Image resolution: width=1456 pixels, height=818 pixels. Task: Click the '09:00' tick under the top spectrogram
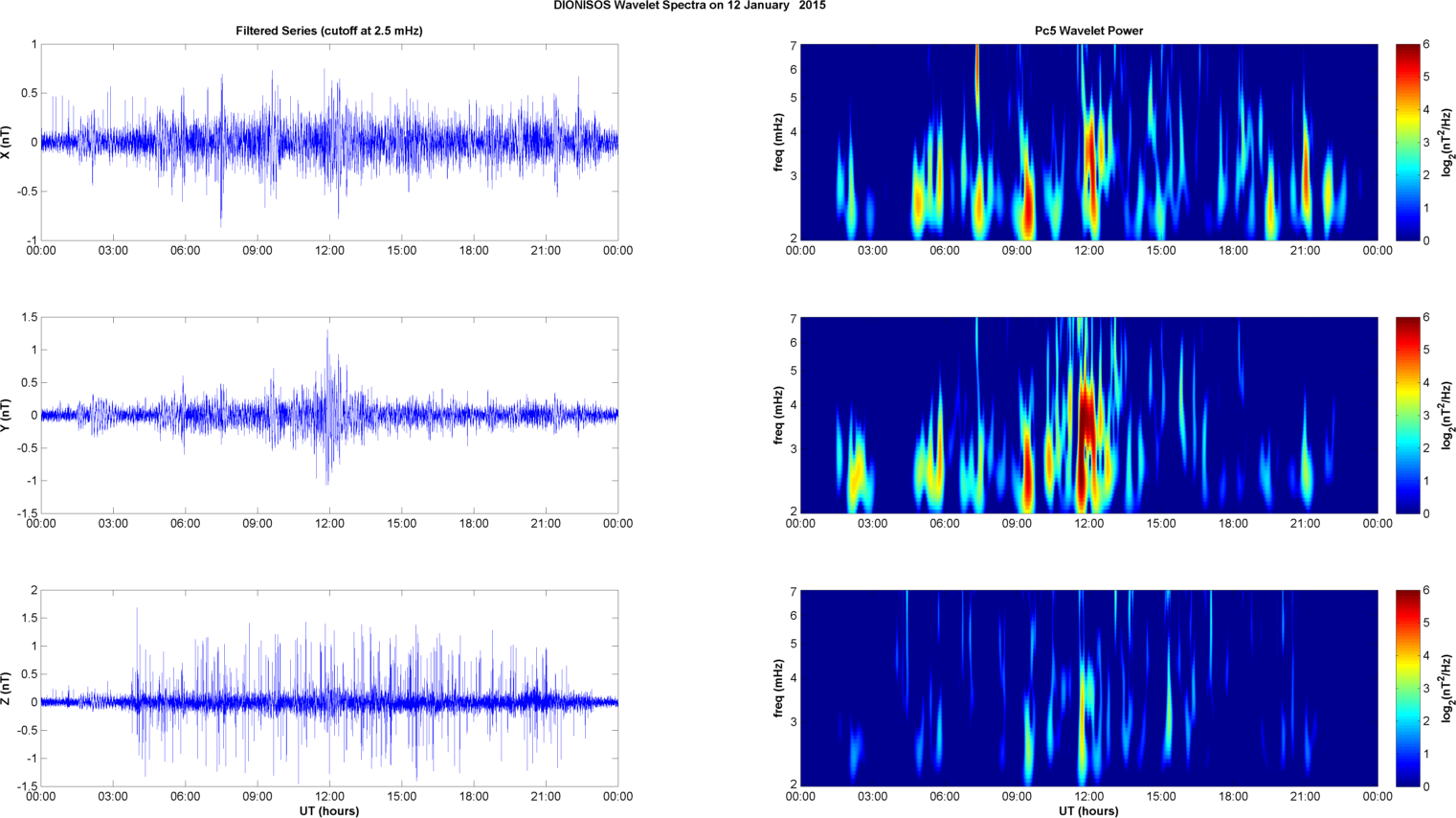click(x=1017, y=251)
